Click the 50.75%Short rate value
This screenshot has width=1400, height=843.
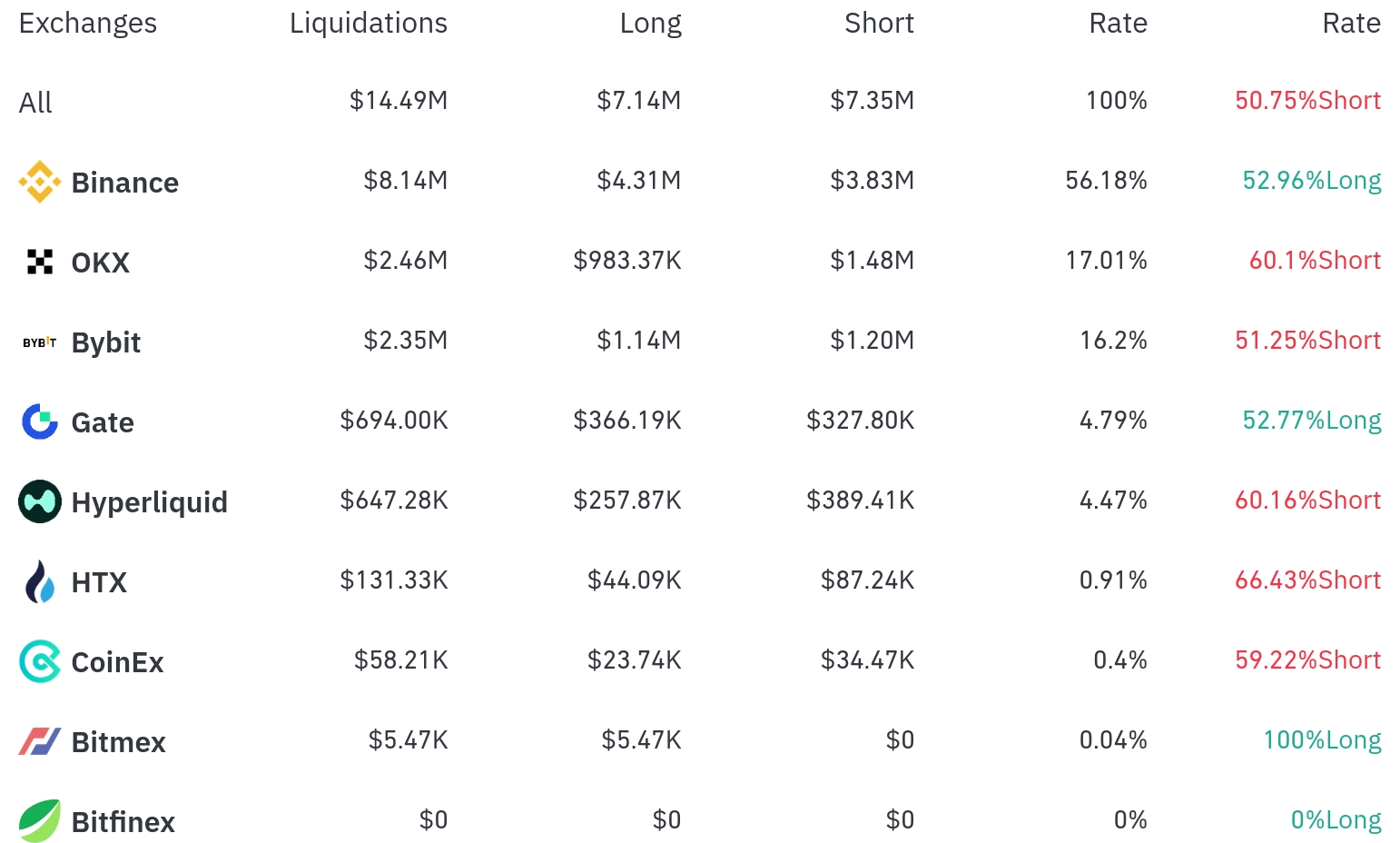(1307, 100)
